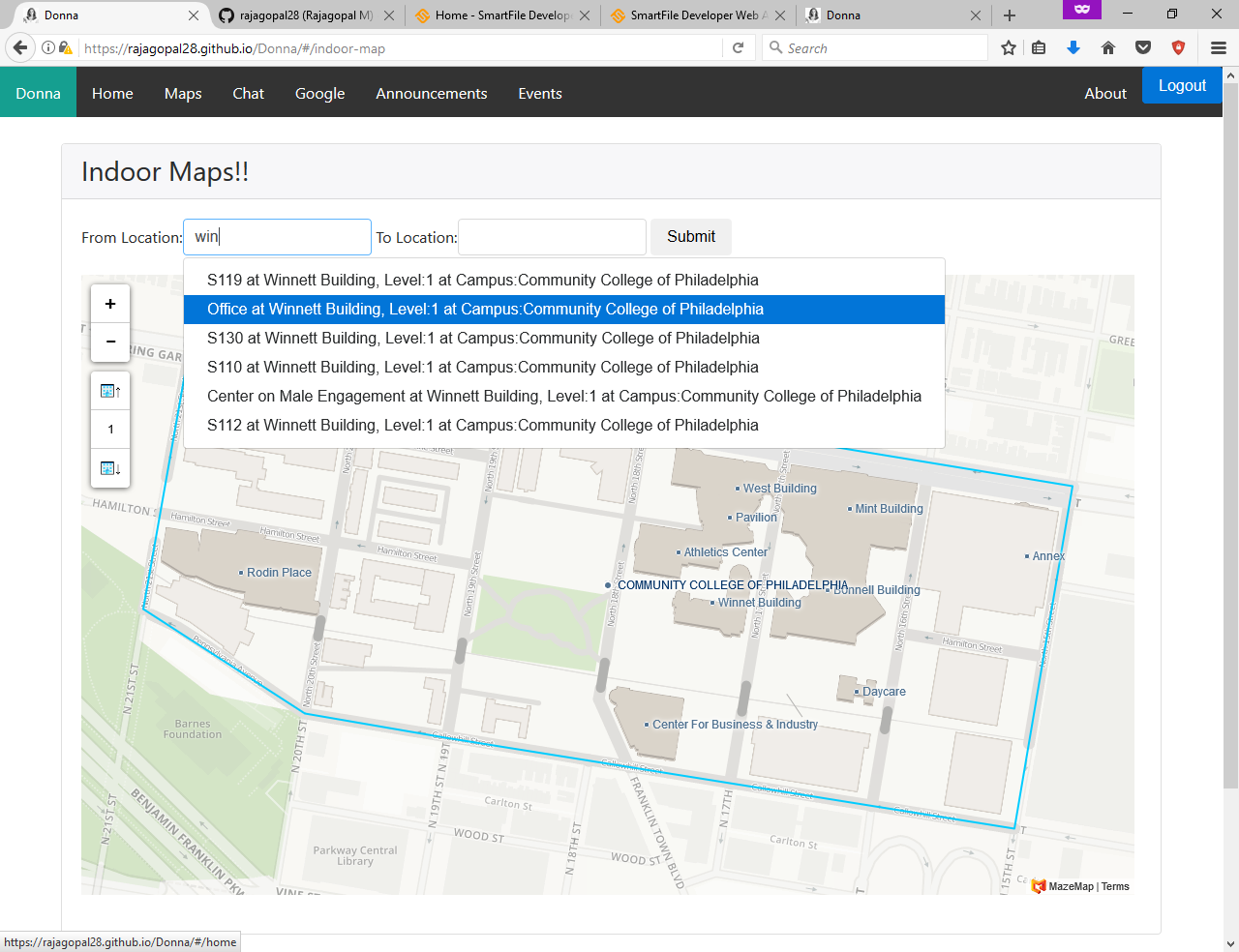
Task: Open the downloads arrow icon
Action: click(1073, 47)
